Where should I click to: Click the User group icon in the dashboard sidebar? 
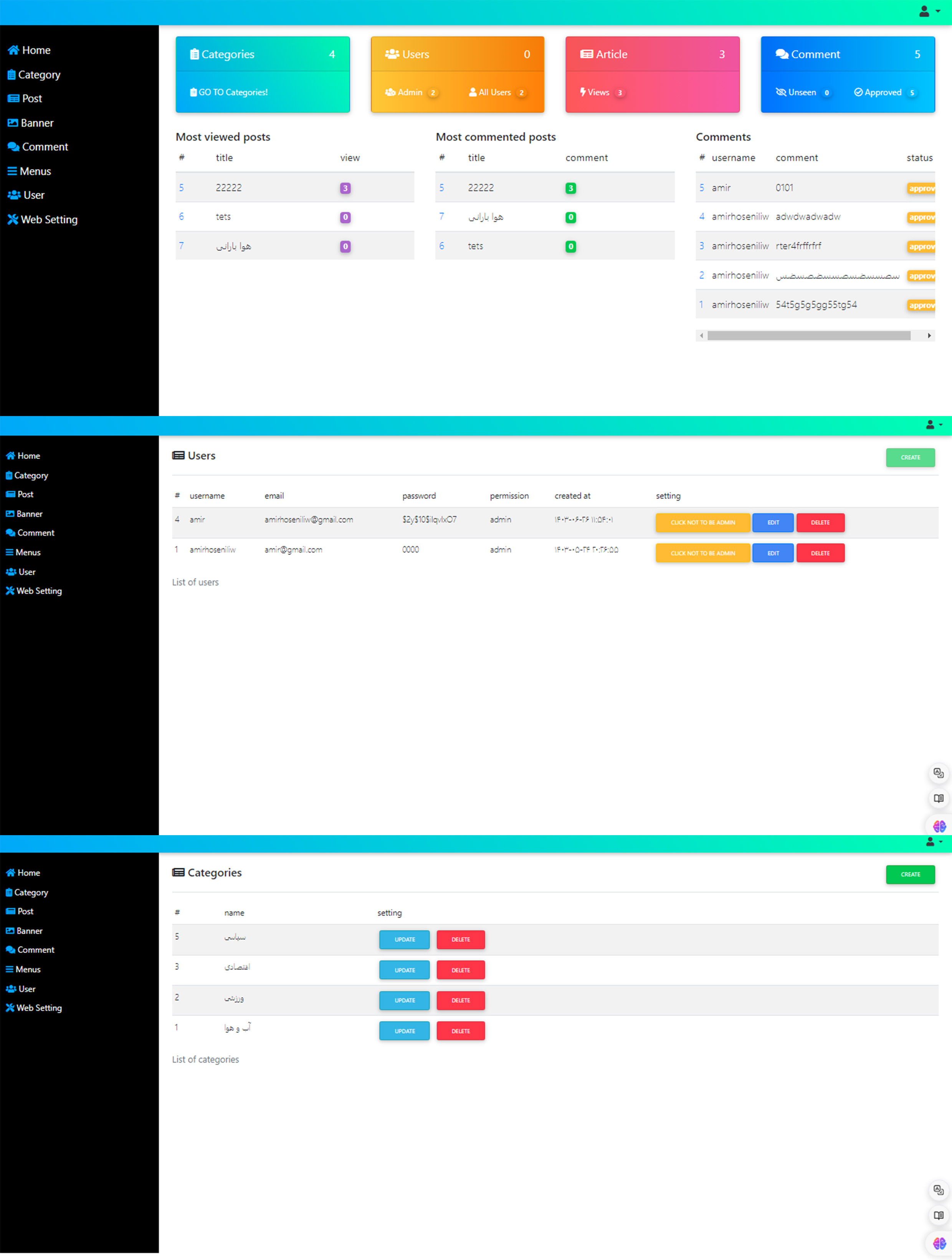(x=14, y=195)
